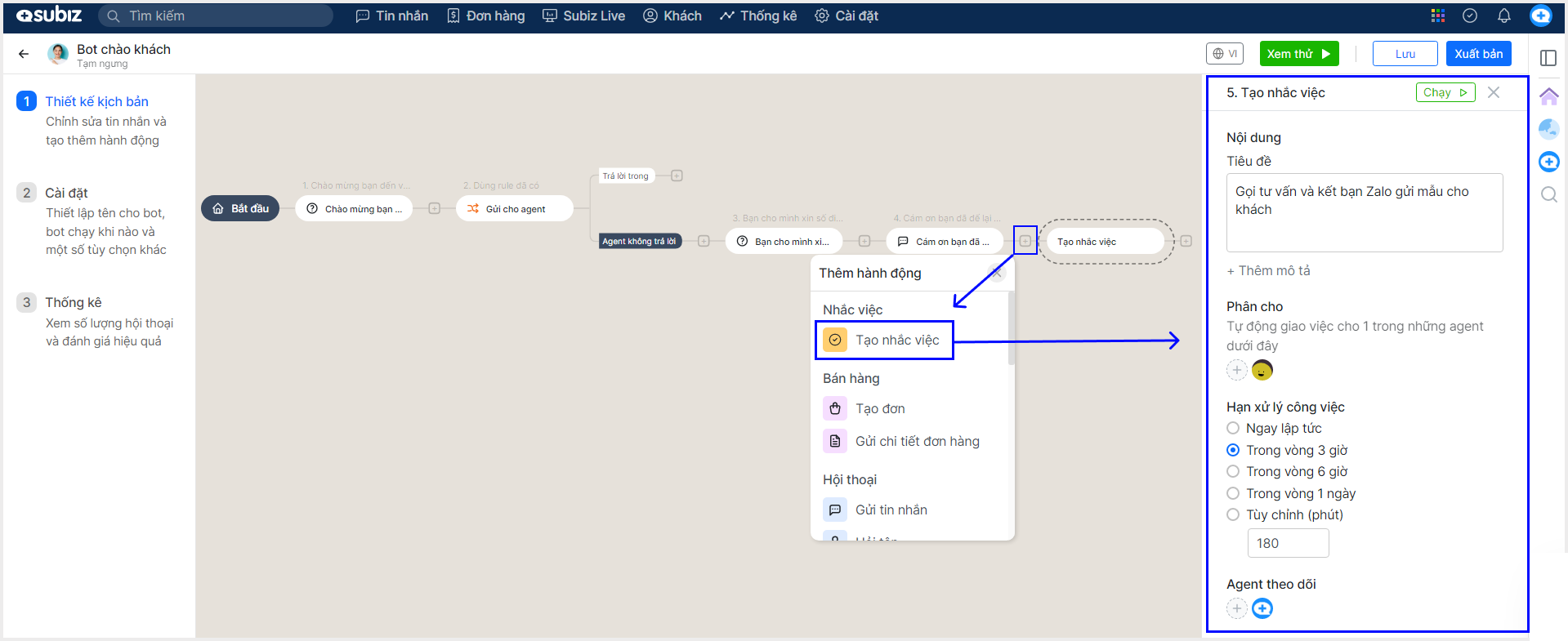Add a follower agent with plus icon
This screenshot has width=1568, height=641.
1237,608
